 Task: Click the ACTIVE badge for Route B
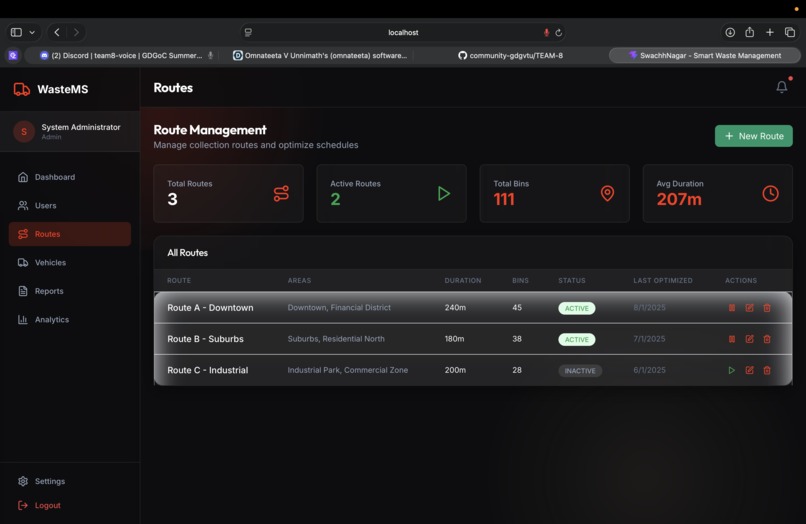pyautogui.click(x=577, y=340)
